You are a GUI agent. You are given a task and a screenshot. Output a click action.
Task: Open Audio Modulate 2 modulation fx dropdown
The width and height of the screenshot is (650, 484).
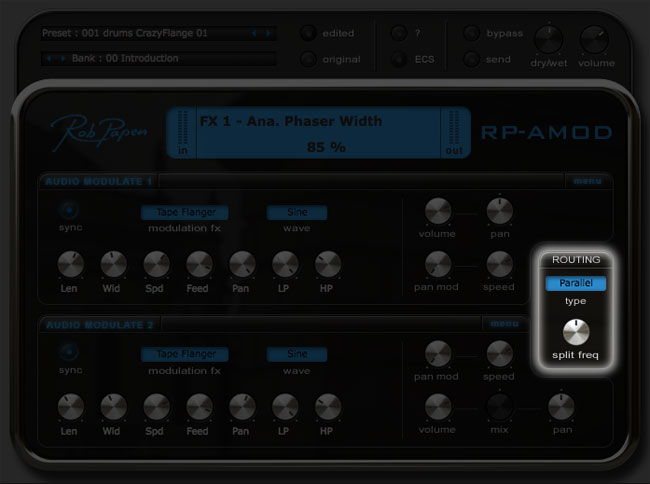(184, 354)
